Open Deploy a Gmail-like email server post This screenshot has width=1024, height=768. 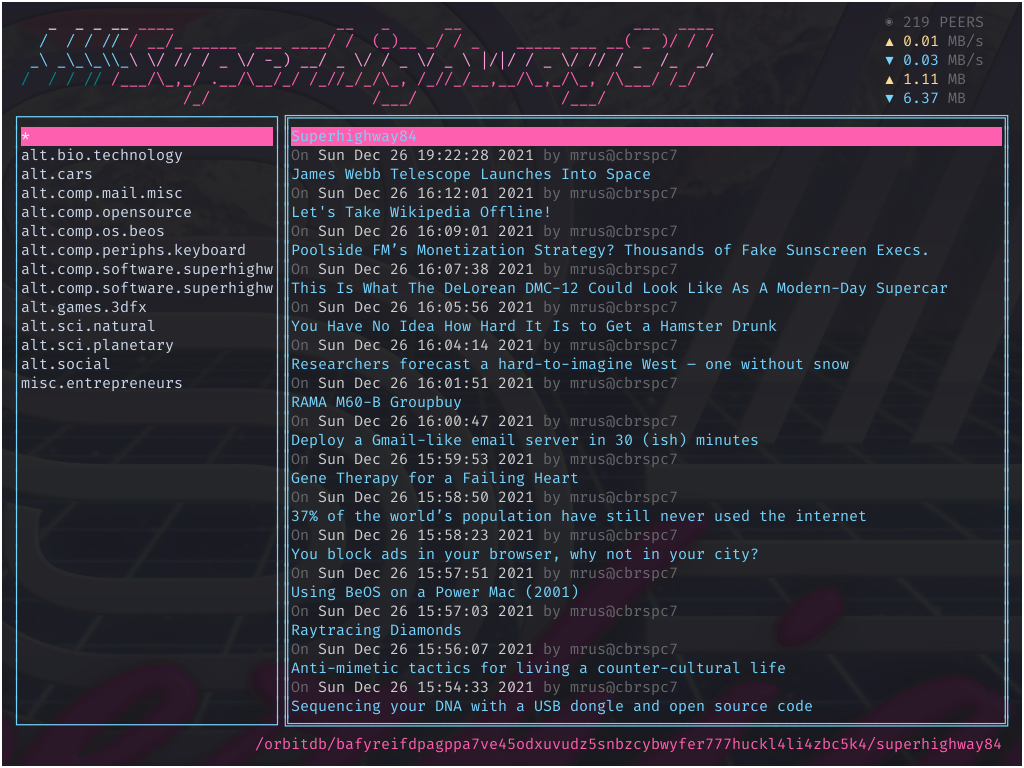(x=525, y=440)
